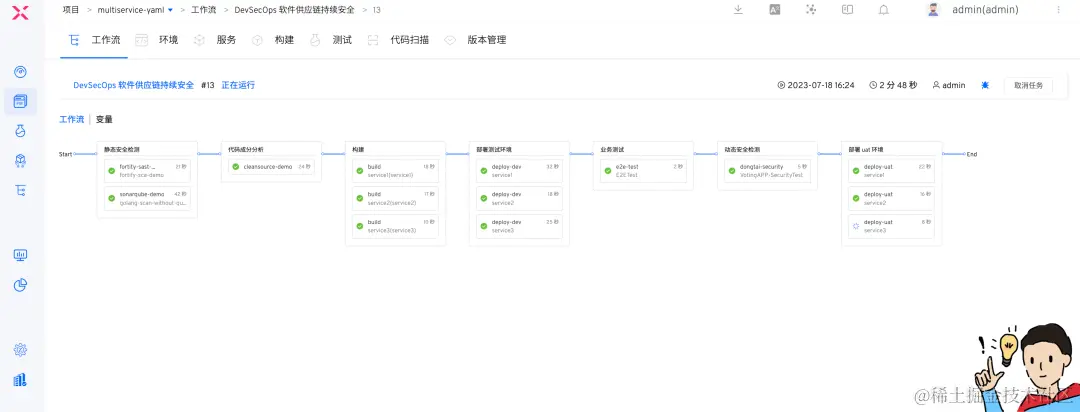The width and height of the screenshot is (1080, 412).
Task: Open notifications bell
Action: (884, 10)
